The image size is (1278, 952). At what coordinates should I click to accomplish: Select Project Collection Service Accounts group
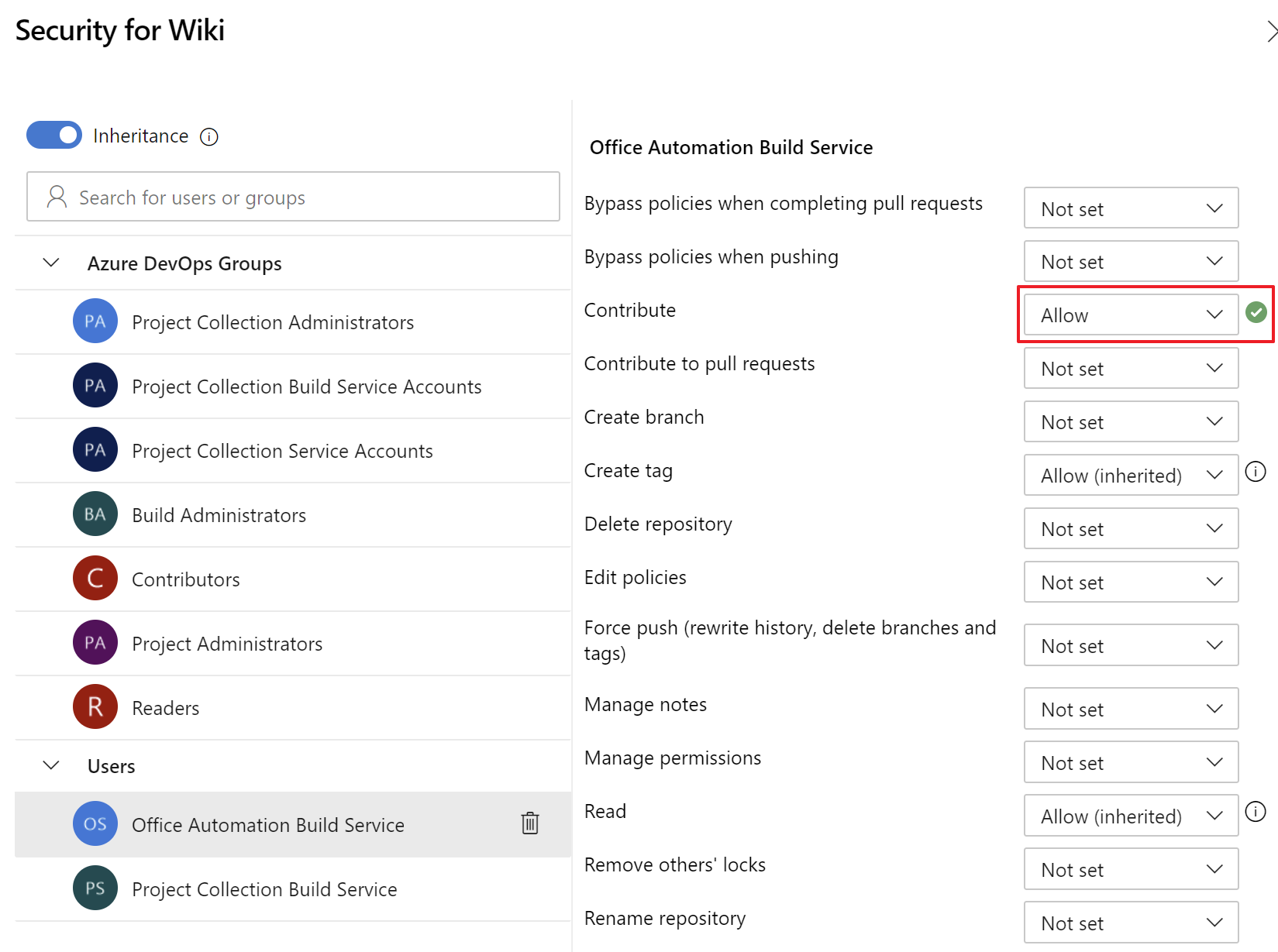pos(293,450)
